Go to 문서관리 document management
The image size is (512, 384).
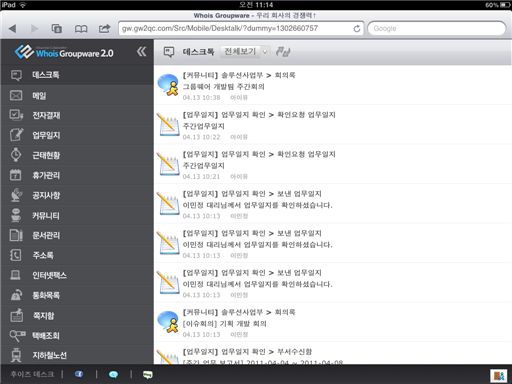tap(77, 235)
